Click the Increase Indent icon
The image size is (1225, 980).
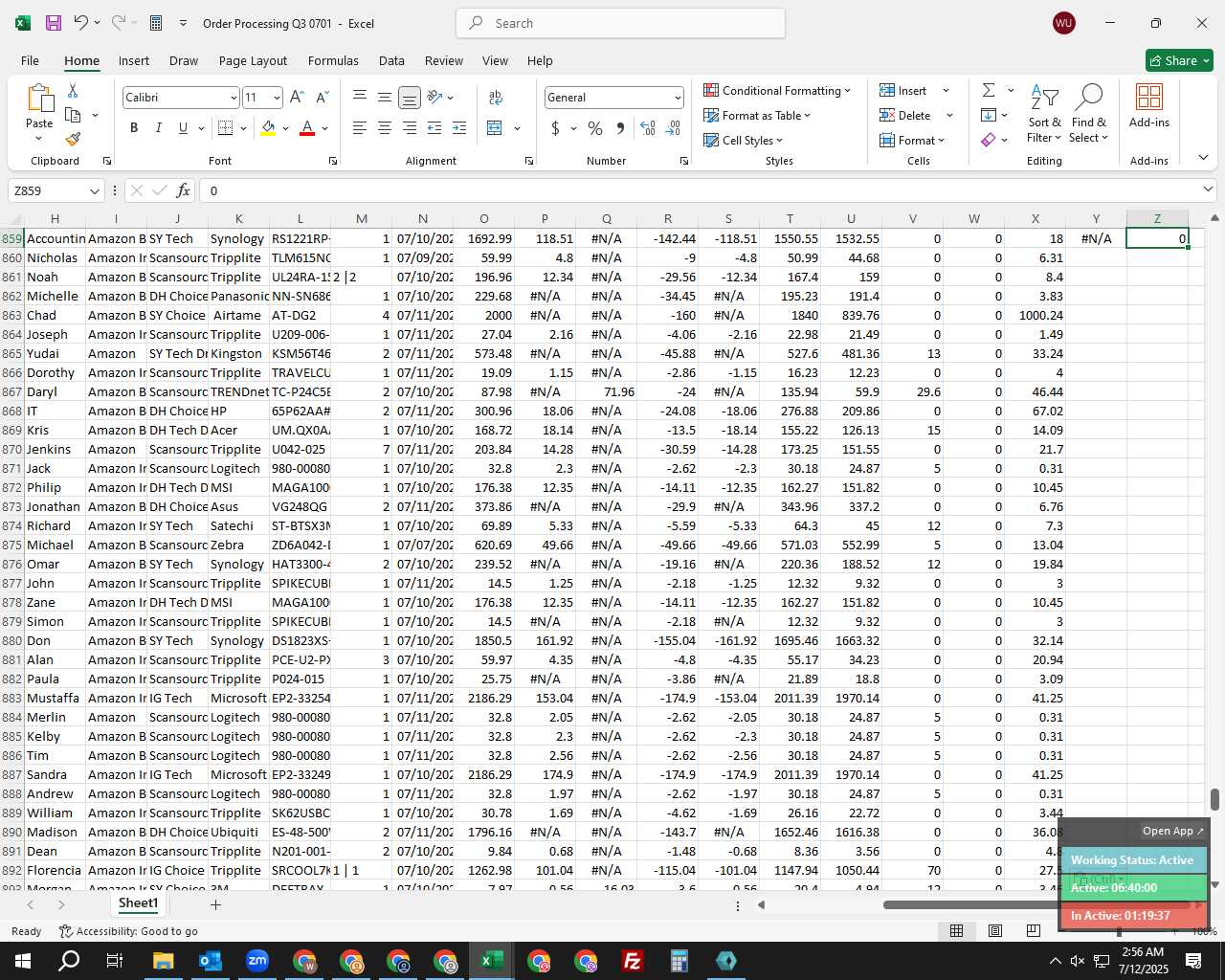(459, 128)
